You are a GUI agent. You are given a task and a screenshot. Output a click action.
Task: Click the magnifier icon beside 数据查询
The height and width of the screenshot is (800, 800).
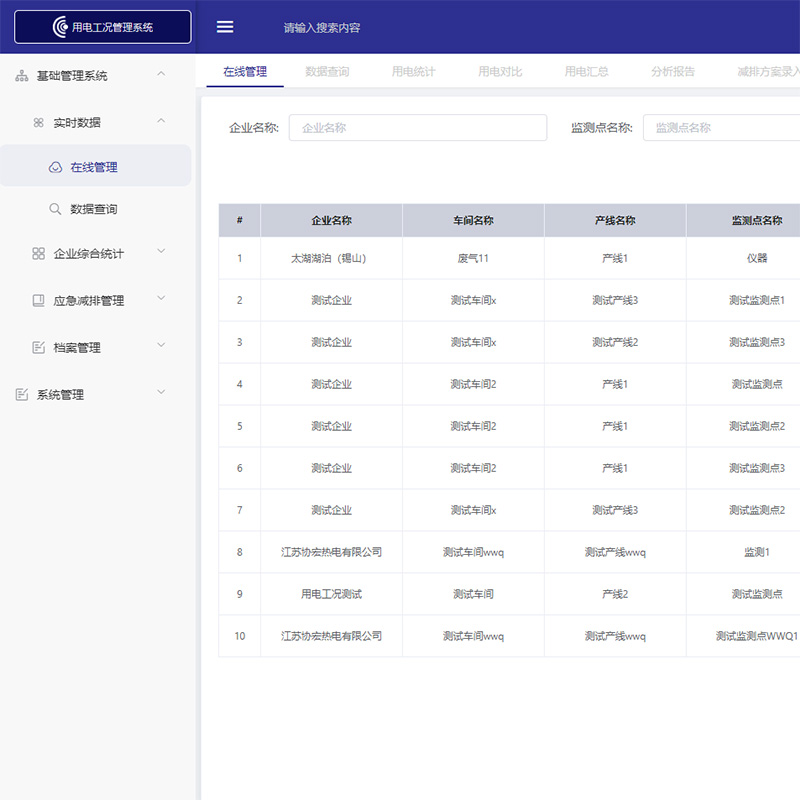point(57,209)
